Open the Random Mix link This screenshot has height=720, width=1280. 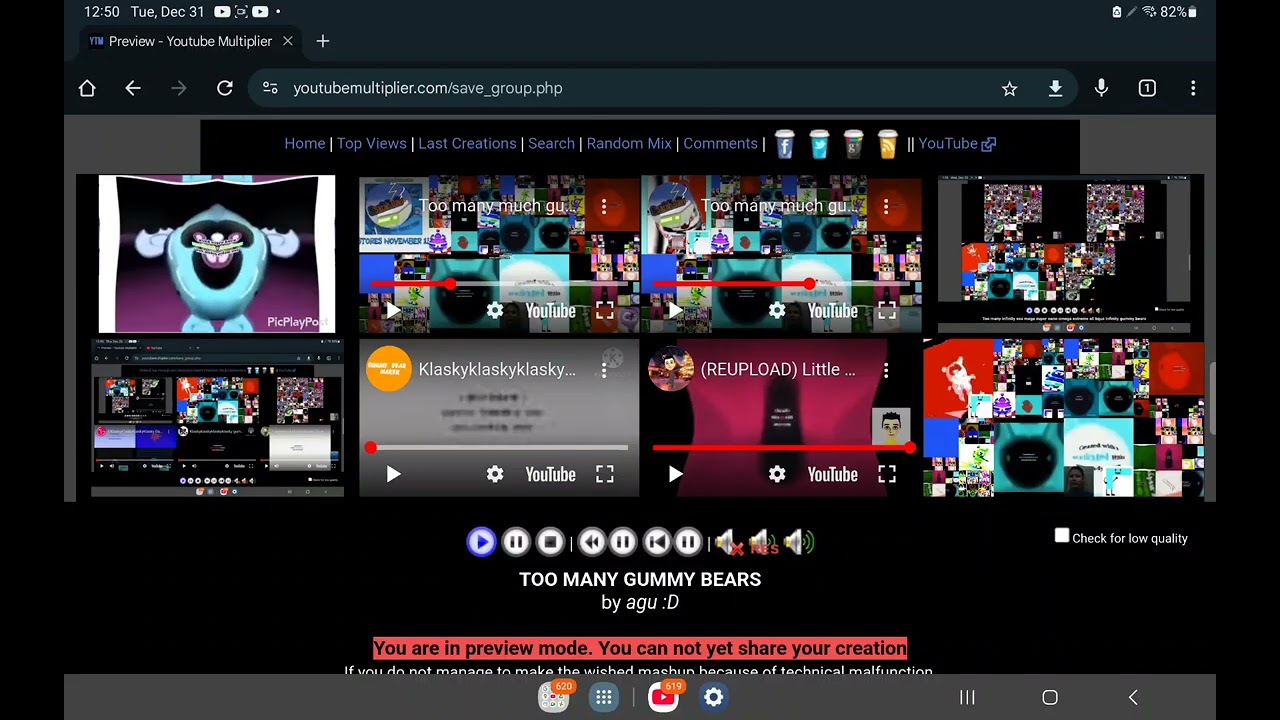coord(629,143)
